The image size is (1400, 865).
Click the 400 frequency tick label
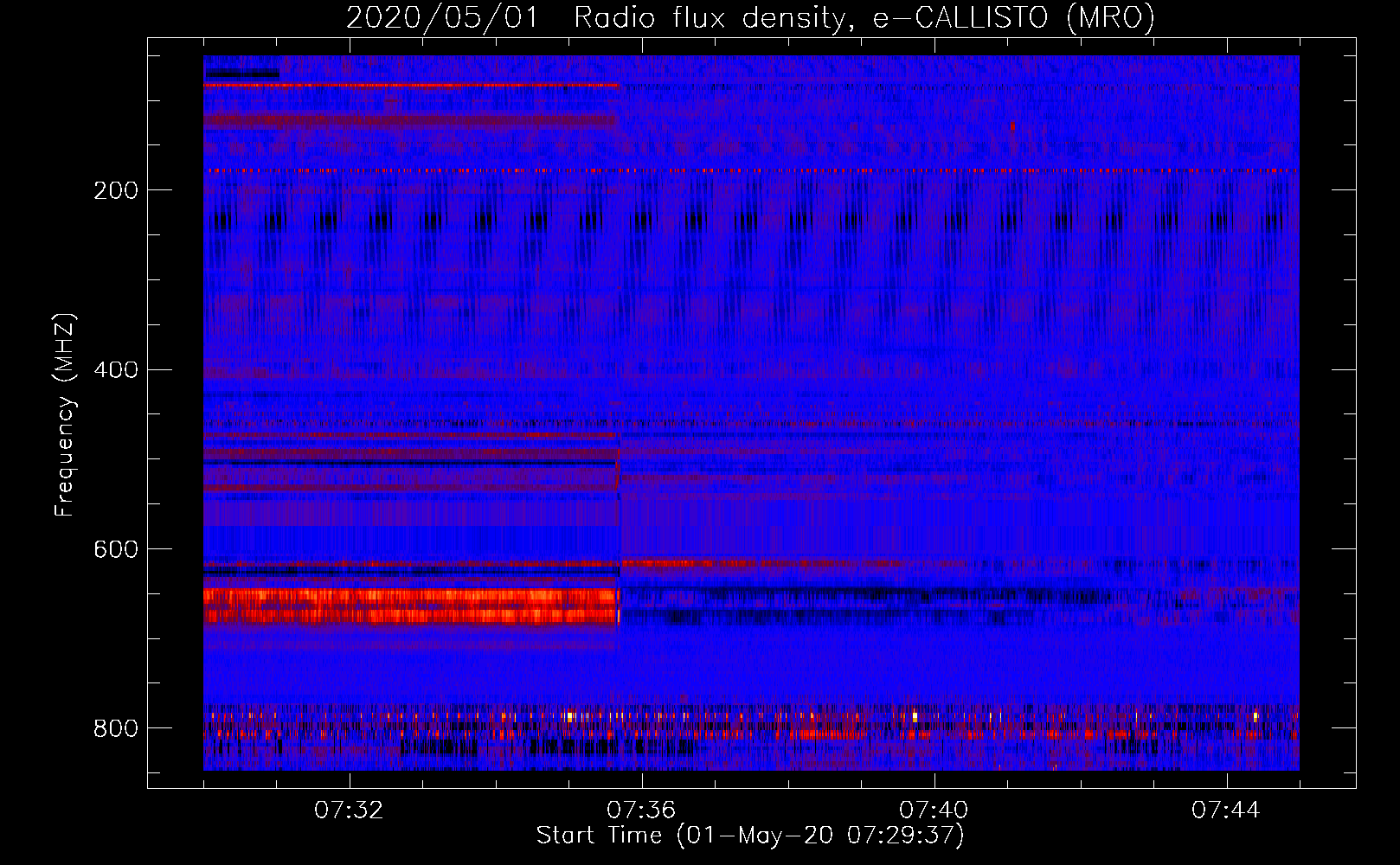pyautogui.click(x=116, y=370)
